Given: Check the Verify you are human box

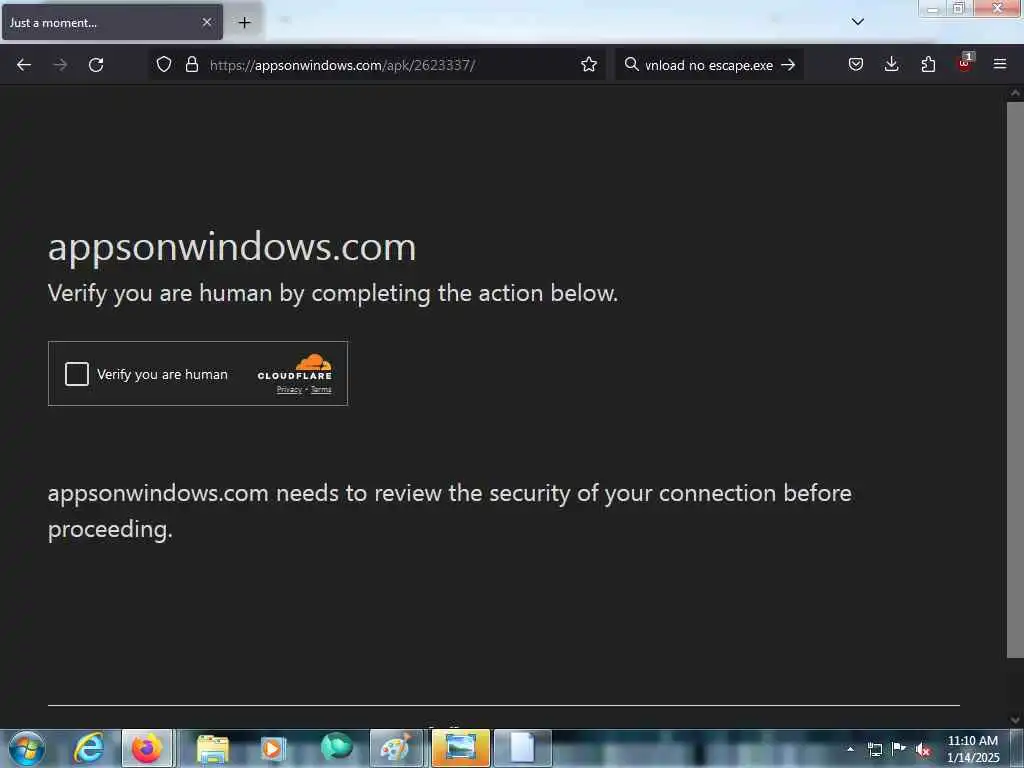Looking at the screenshot, I should [x=76, y=374].
